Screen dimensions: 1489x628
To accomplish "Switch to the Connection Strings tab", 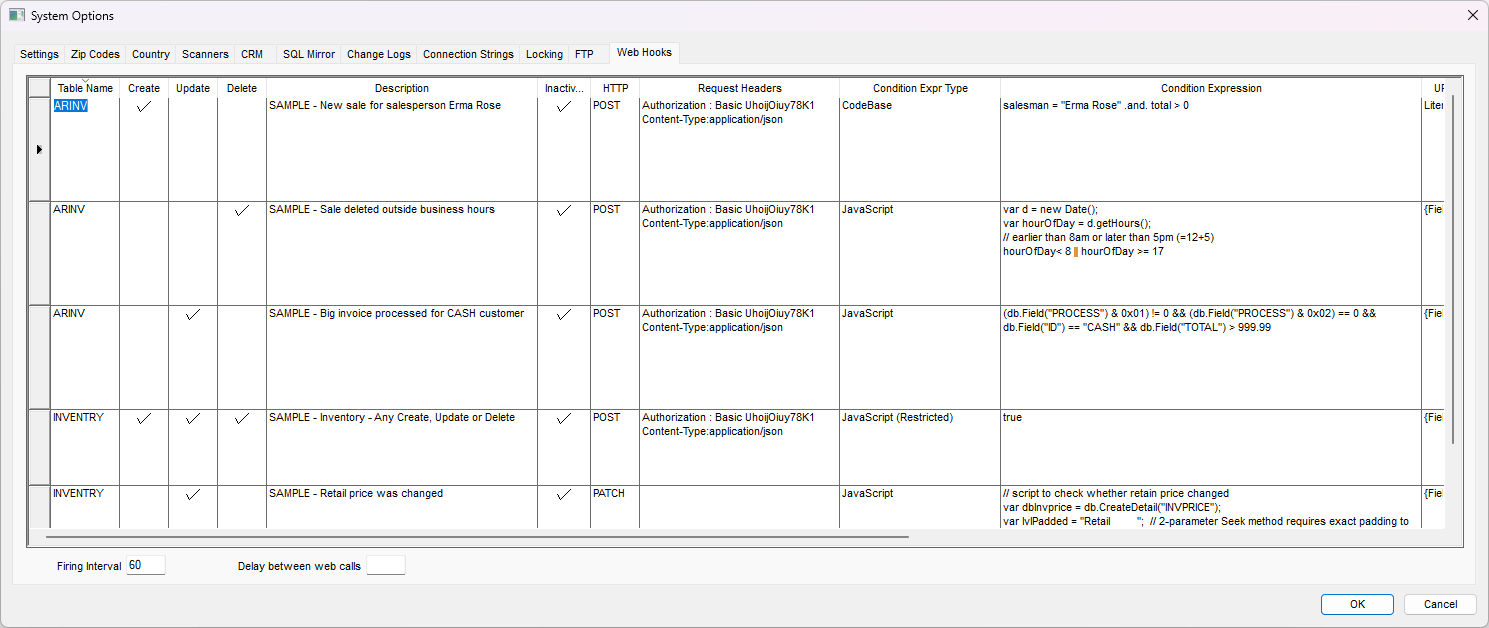I will tap(468, 54).
